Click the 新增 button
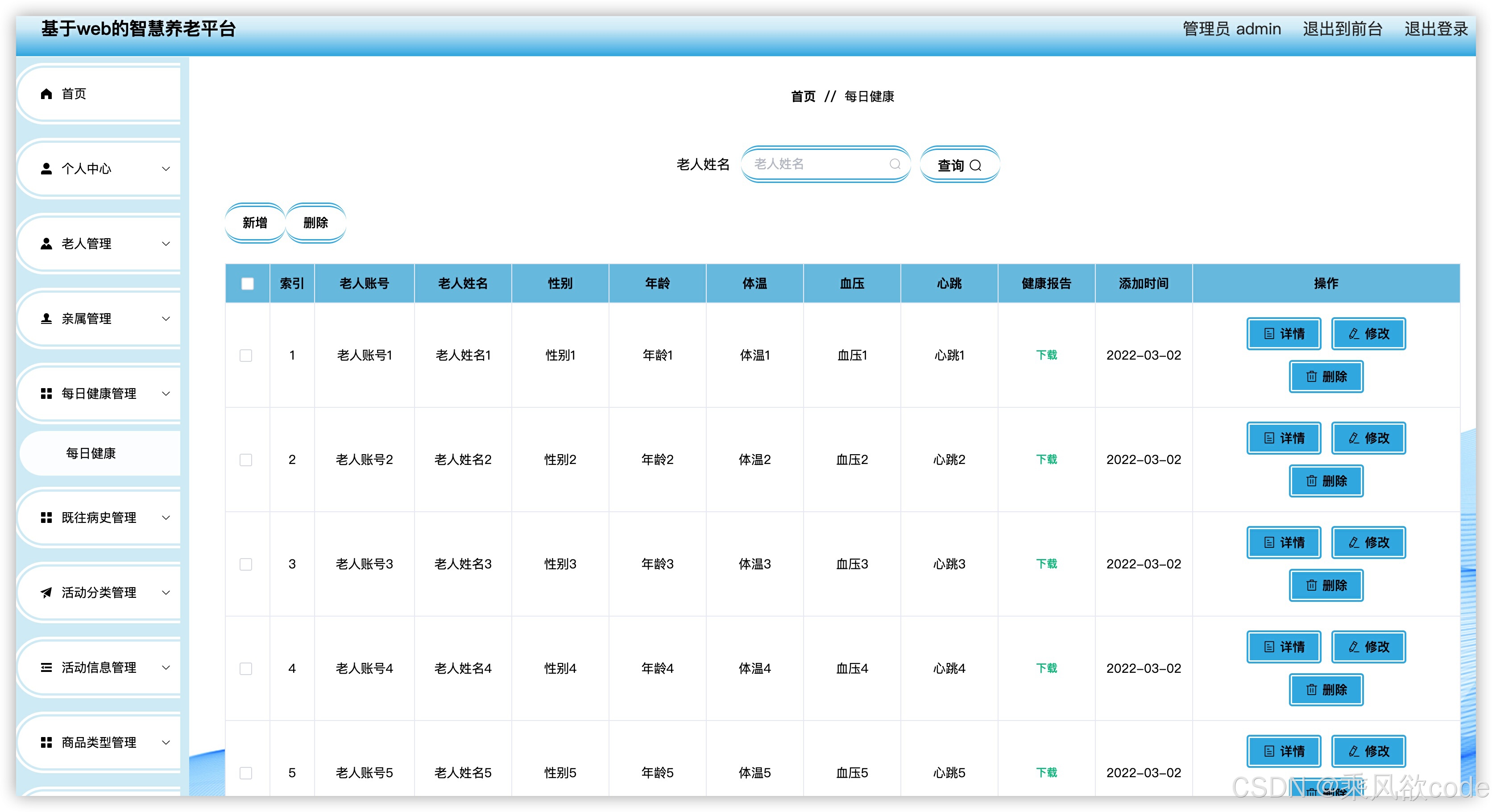The height and width of the screenshot is (812, 1492). point(255,222)
